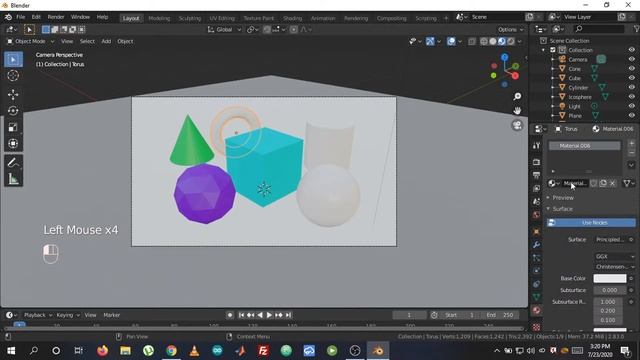This screenshot has width=640, height=360.
Task: Switch to the Modeling workspace tab
Action: [159, 18]
